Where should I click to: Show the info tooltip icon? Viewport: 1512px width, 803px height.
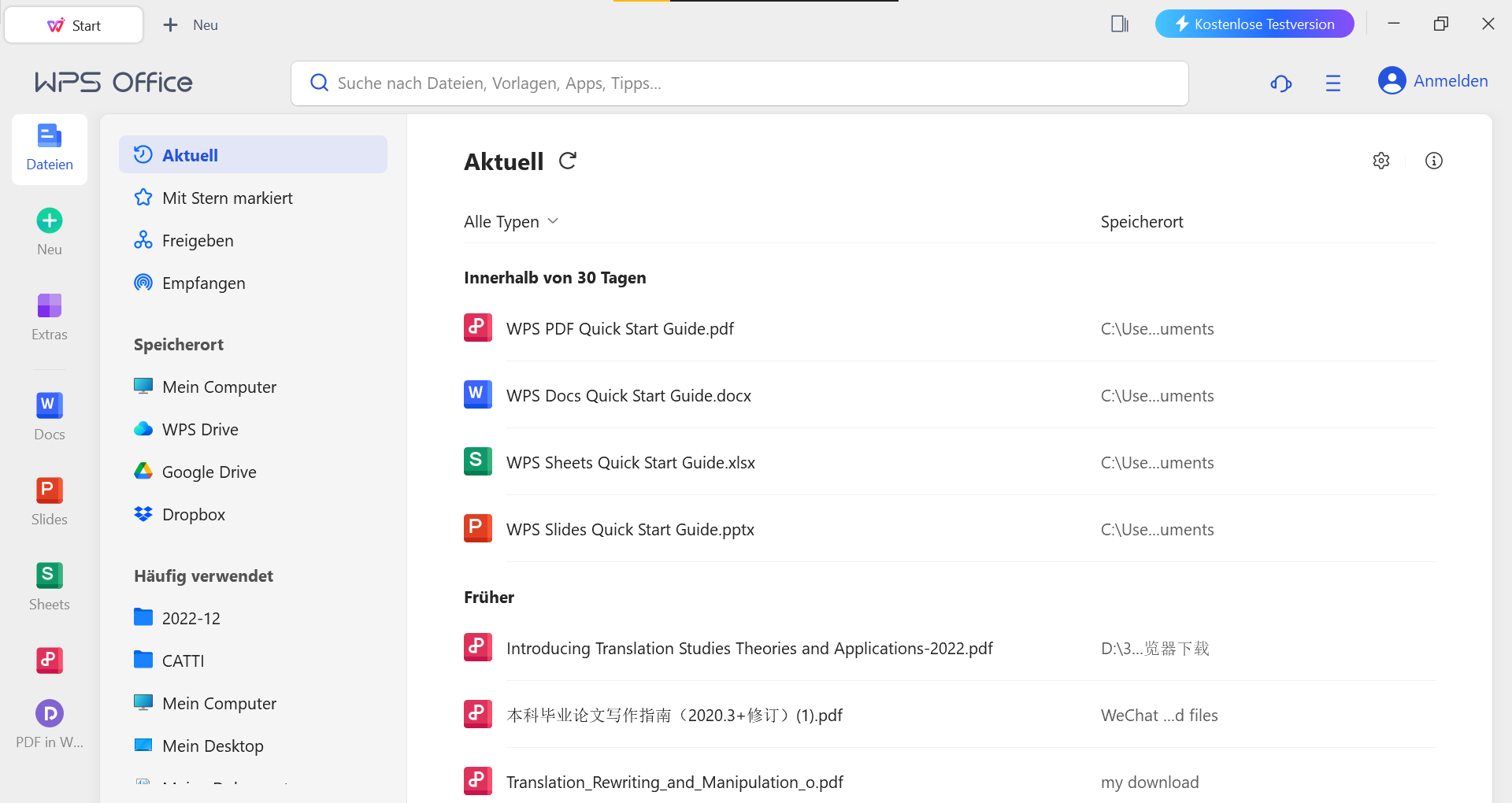(1433, 161)
